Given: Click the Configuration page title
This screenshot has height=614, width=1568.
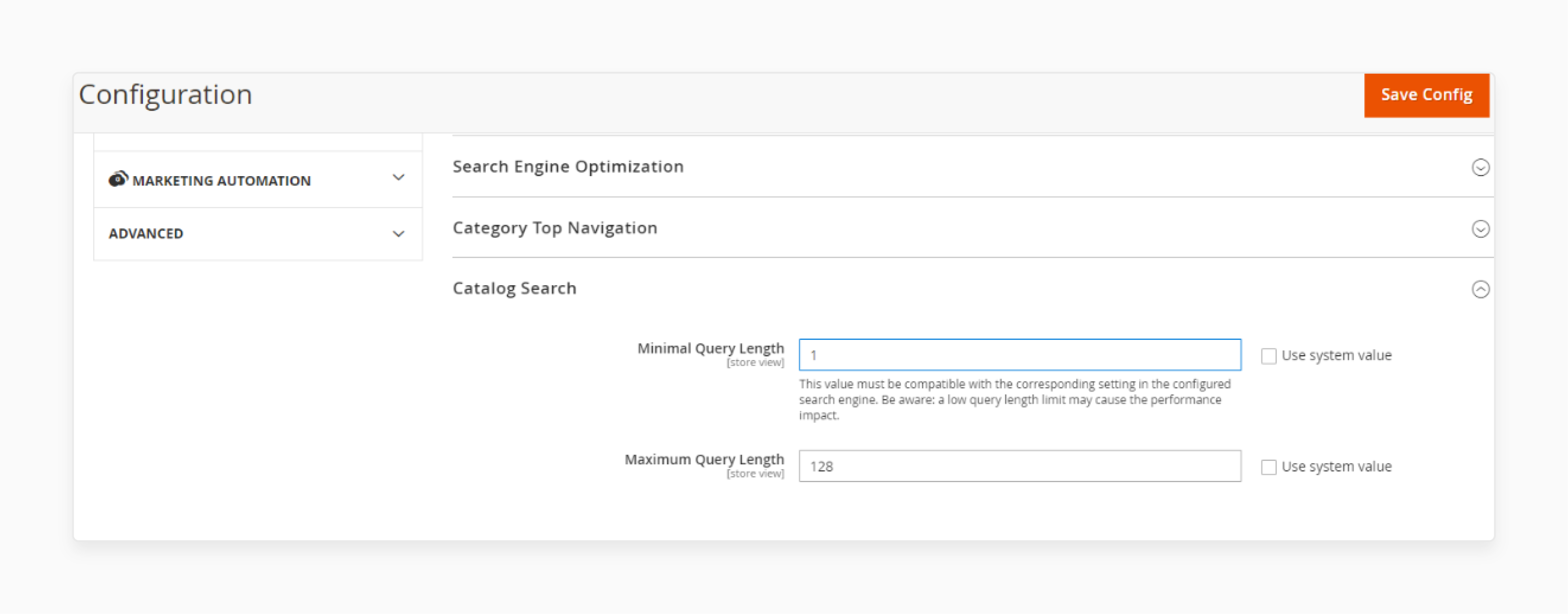Looking at the screenshot, I should click(x=166, y=95).
